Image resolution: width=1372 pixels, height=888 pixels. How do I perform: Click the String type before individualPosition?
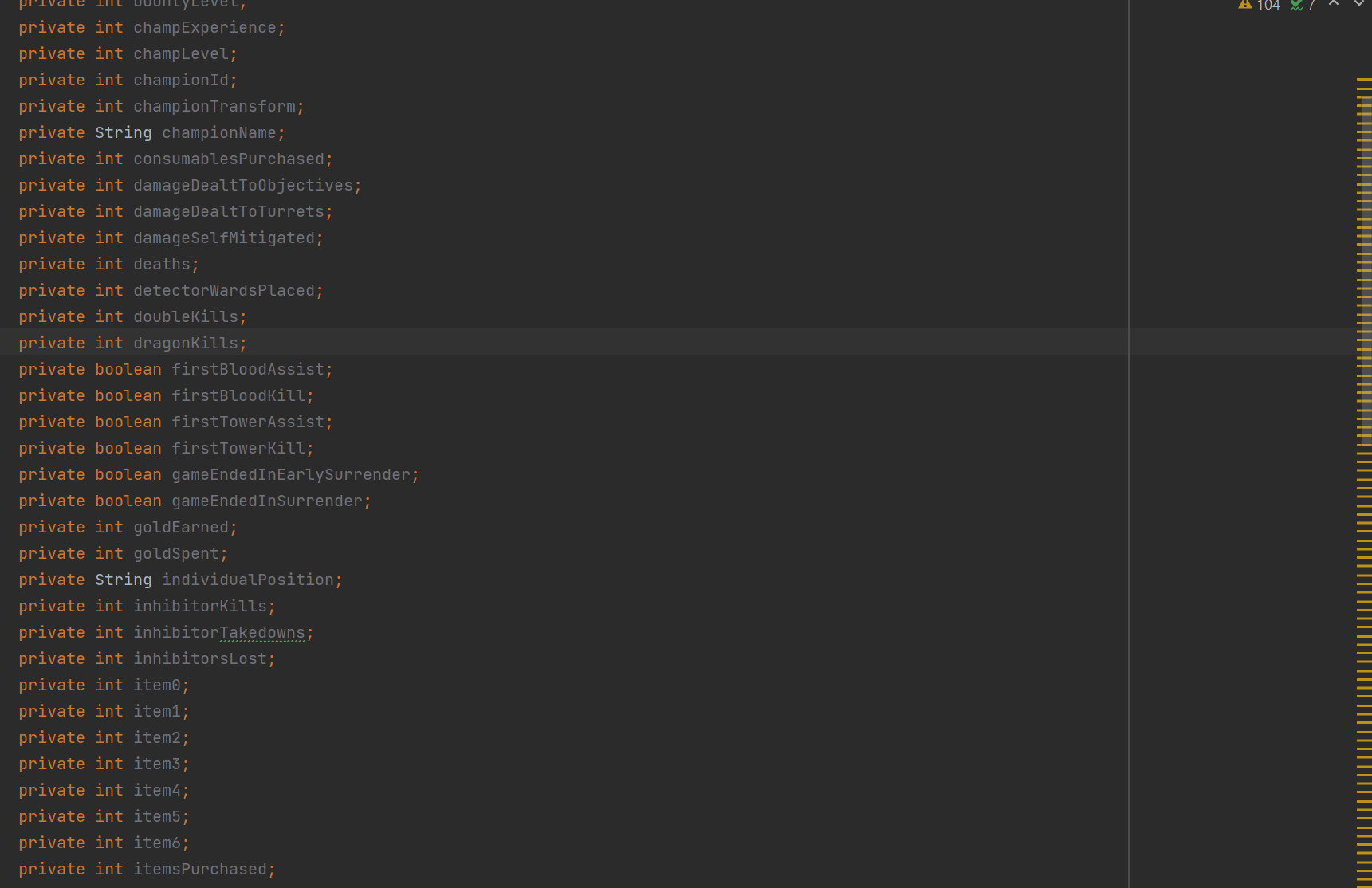[124, 580]
